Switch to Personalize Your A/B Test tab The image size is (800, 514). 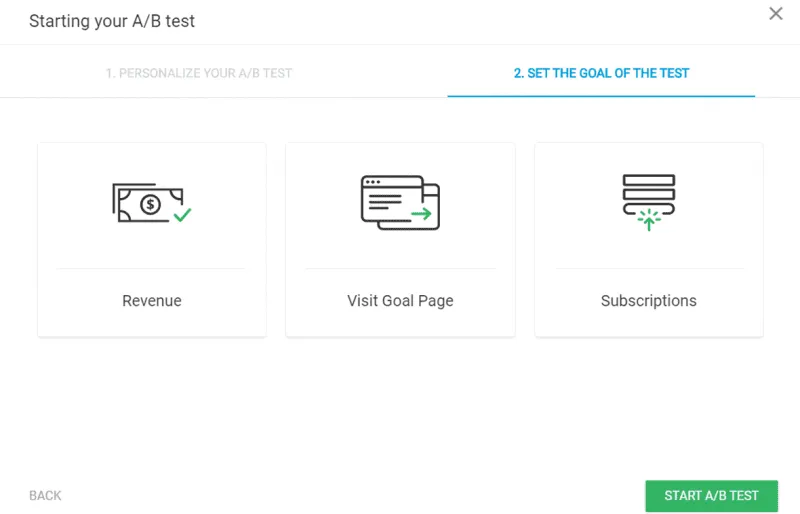199,73
